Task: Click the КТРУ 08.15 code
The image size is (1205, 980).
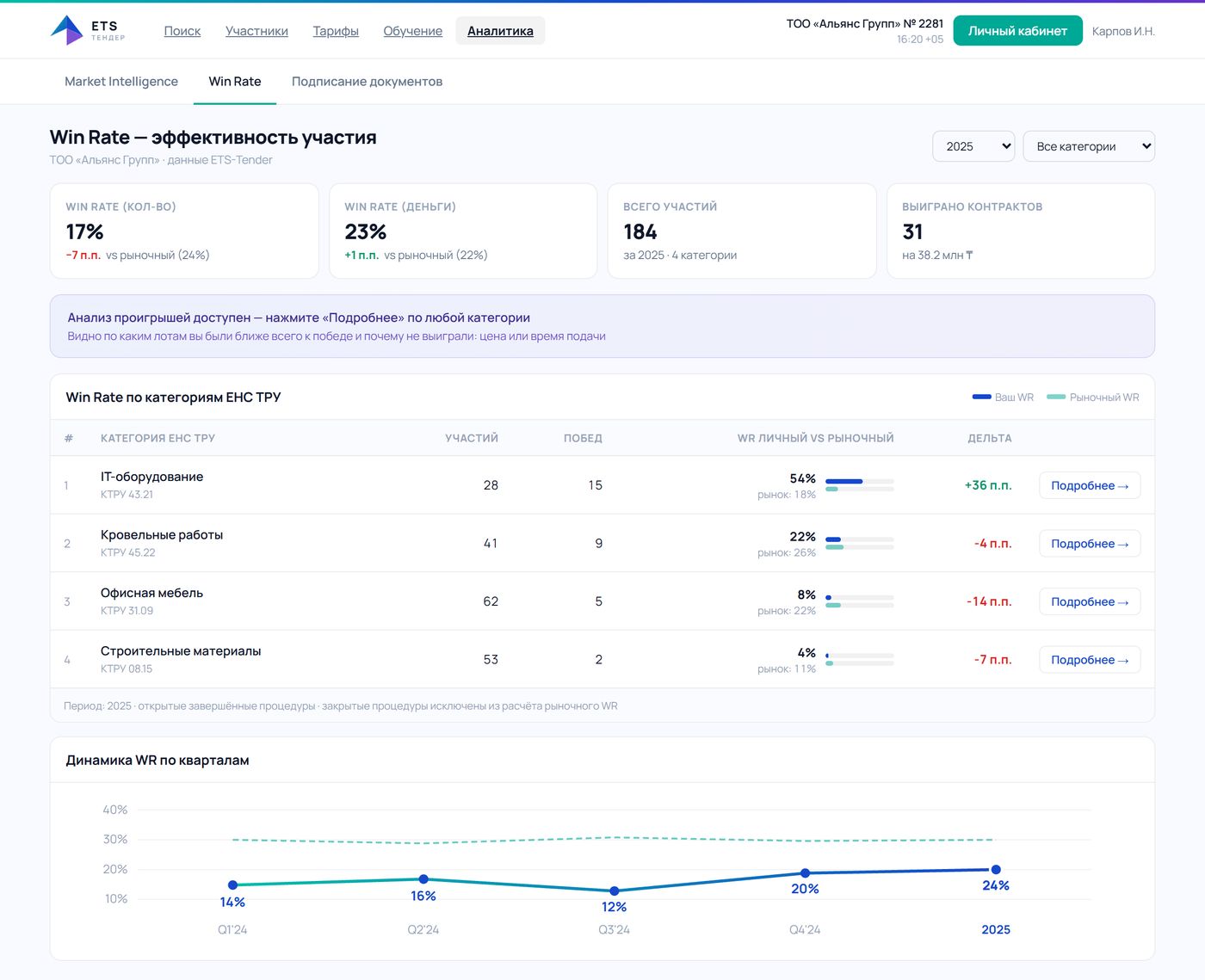Action: coord(127,669)
